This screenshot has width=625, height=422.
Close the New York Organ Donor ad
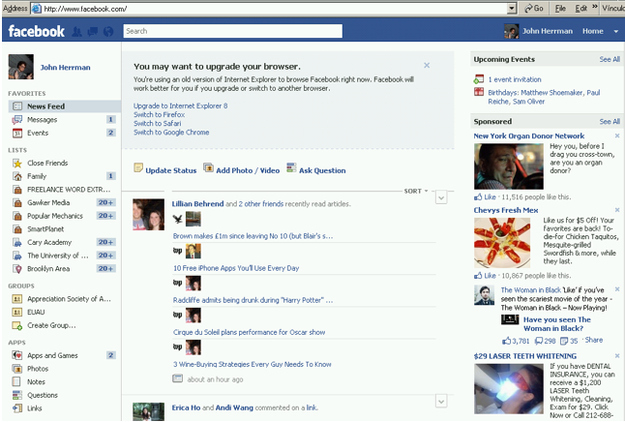[617, 136]
